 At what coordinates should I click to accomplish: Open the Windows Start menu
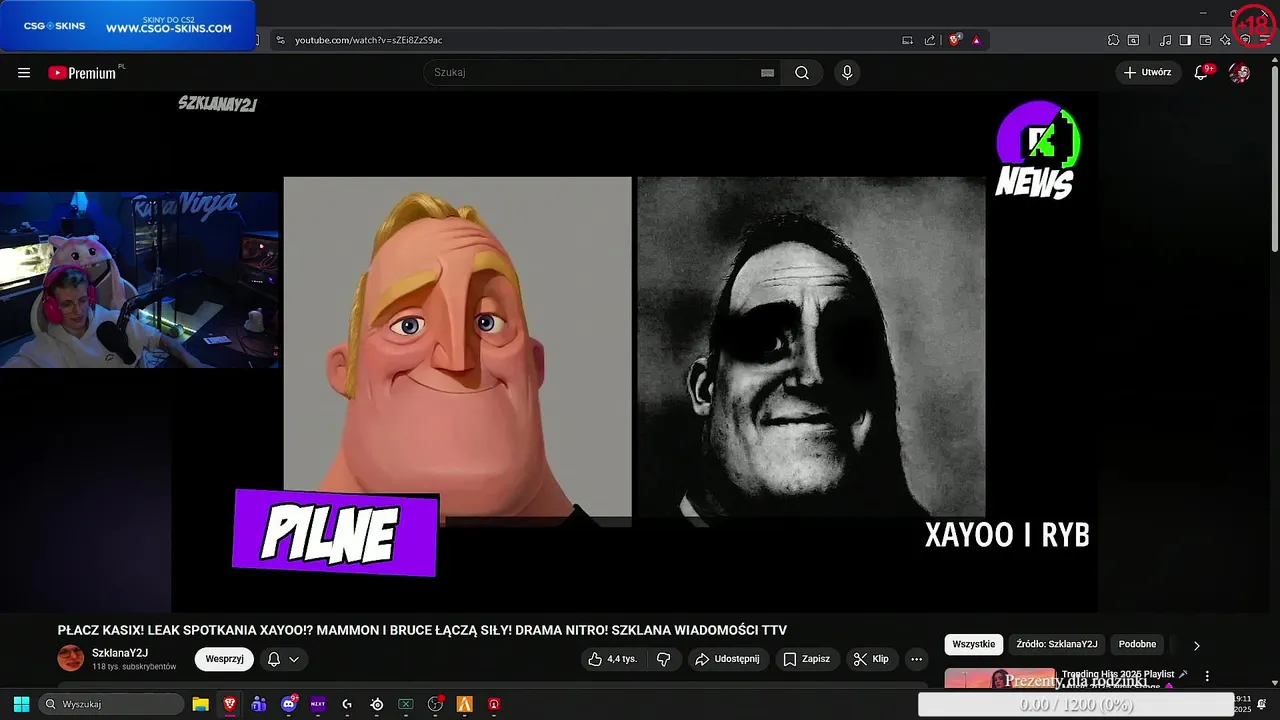(21, 704)
